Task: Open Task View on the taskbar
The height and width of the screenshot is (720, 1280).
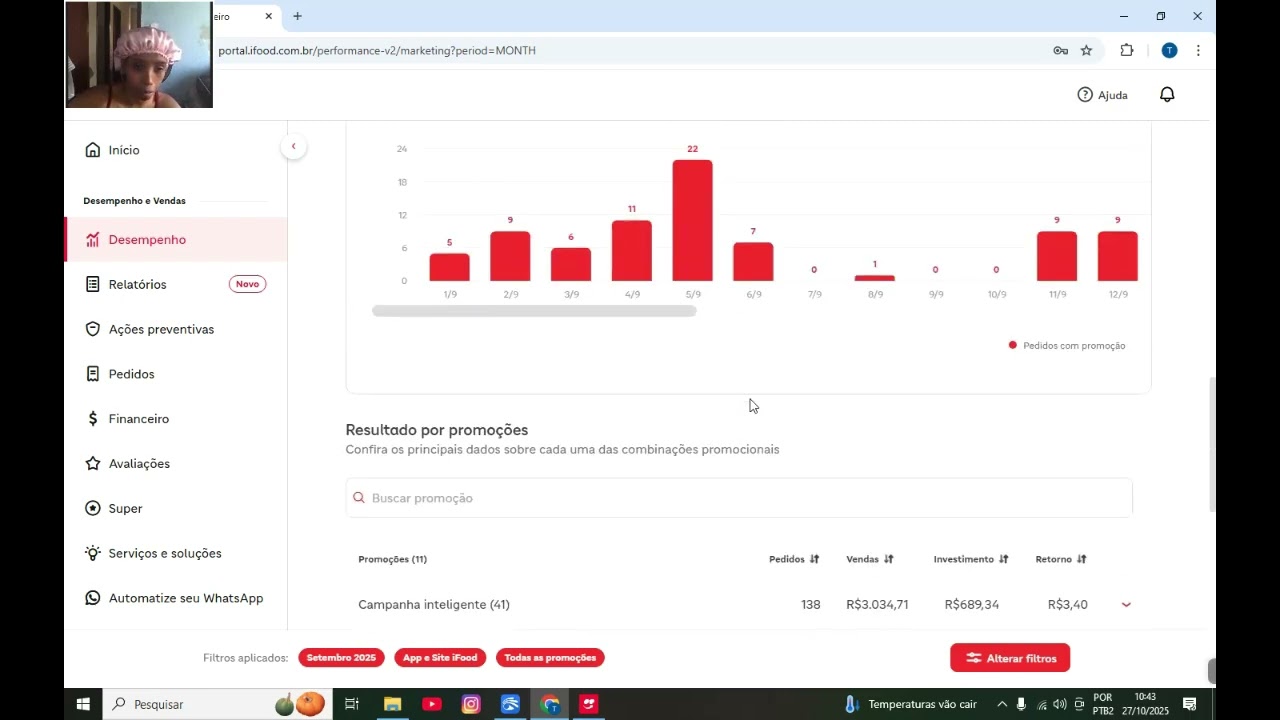Action: coord(352,704)
